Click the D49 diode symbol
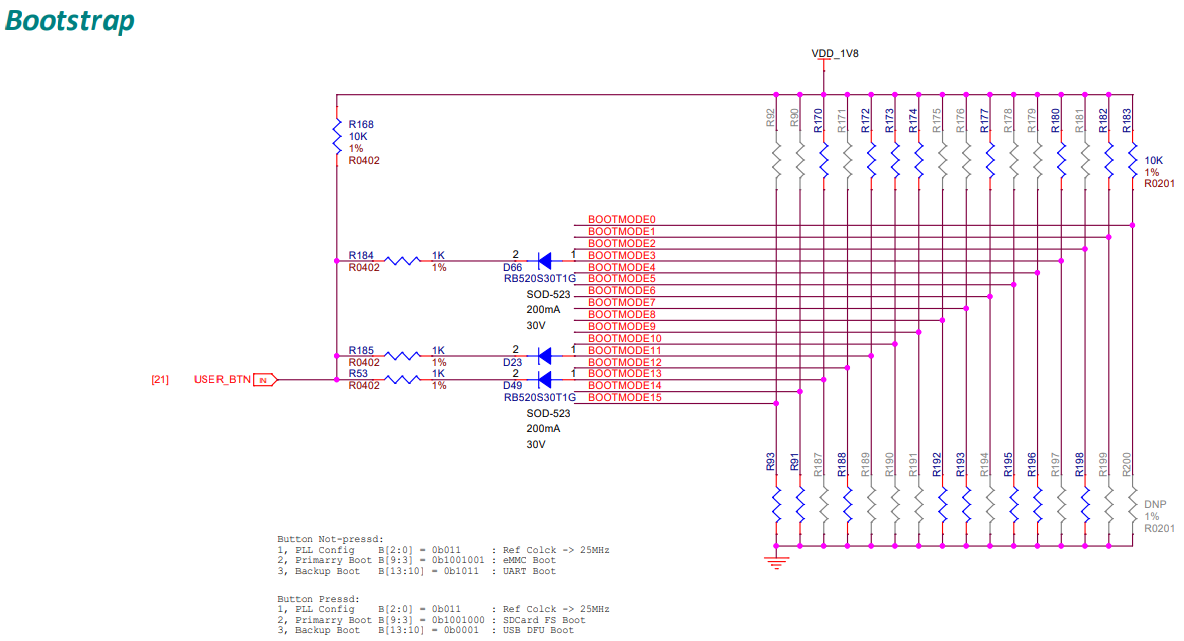 point(544,379)
